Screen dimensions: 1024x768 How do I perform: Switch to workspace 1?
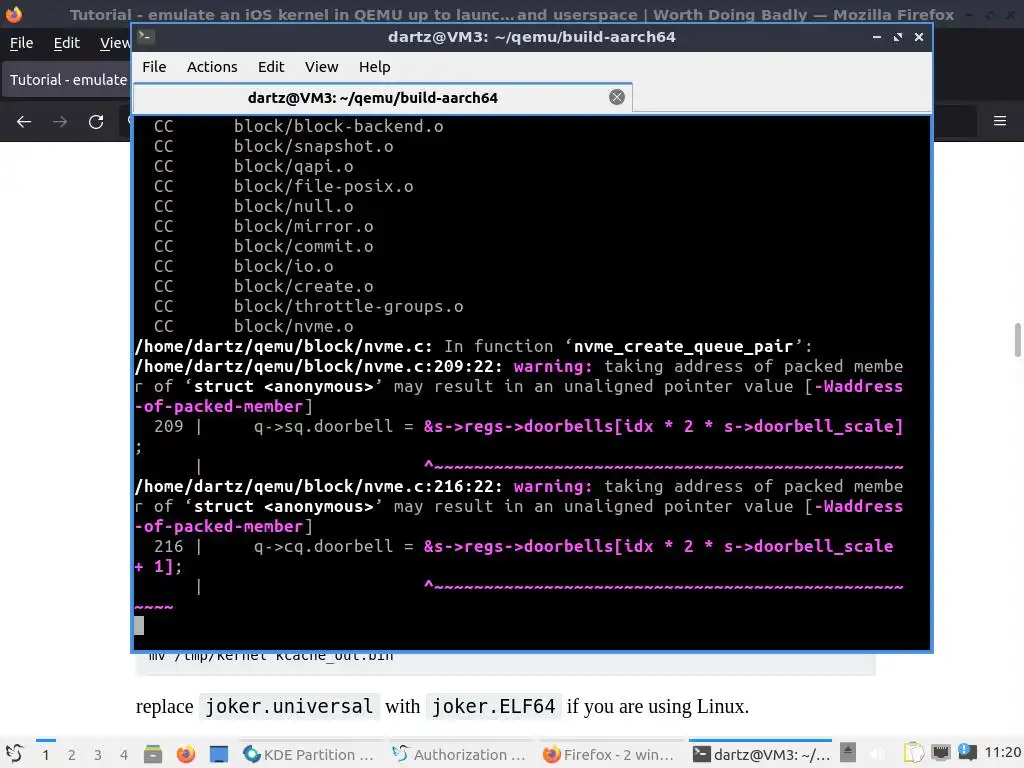[x=46, y=755]
